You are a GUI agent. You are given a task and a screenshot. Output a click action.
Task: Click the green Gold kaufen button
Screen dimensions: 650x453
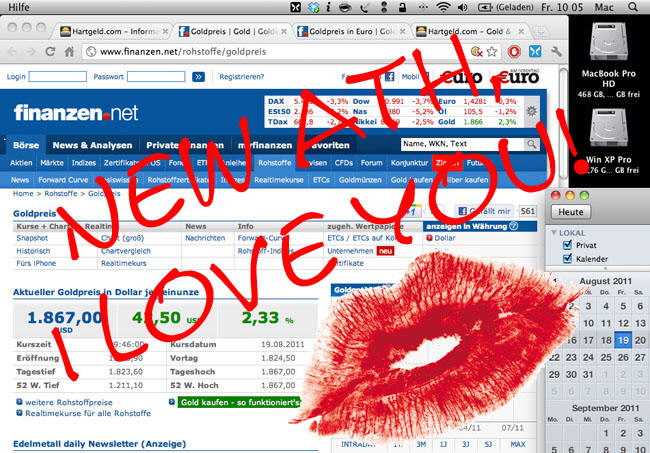[x=239, y=402]
